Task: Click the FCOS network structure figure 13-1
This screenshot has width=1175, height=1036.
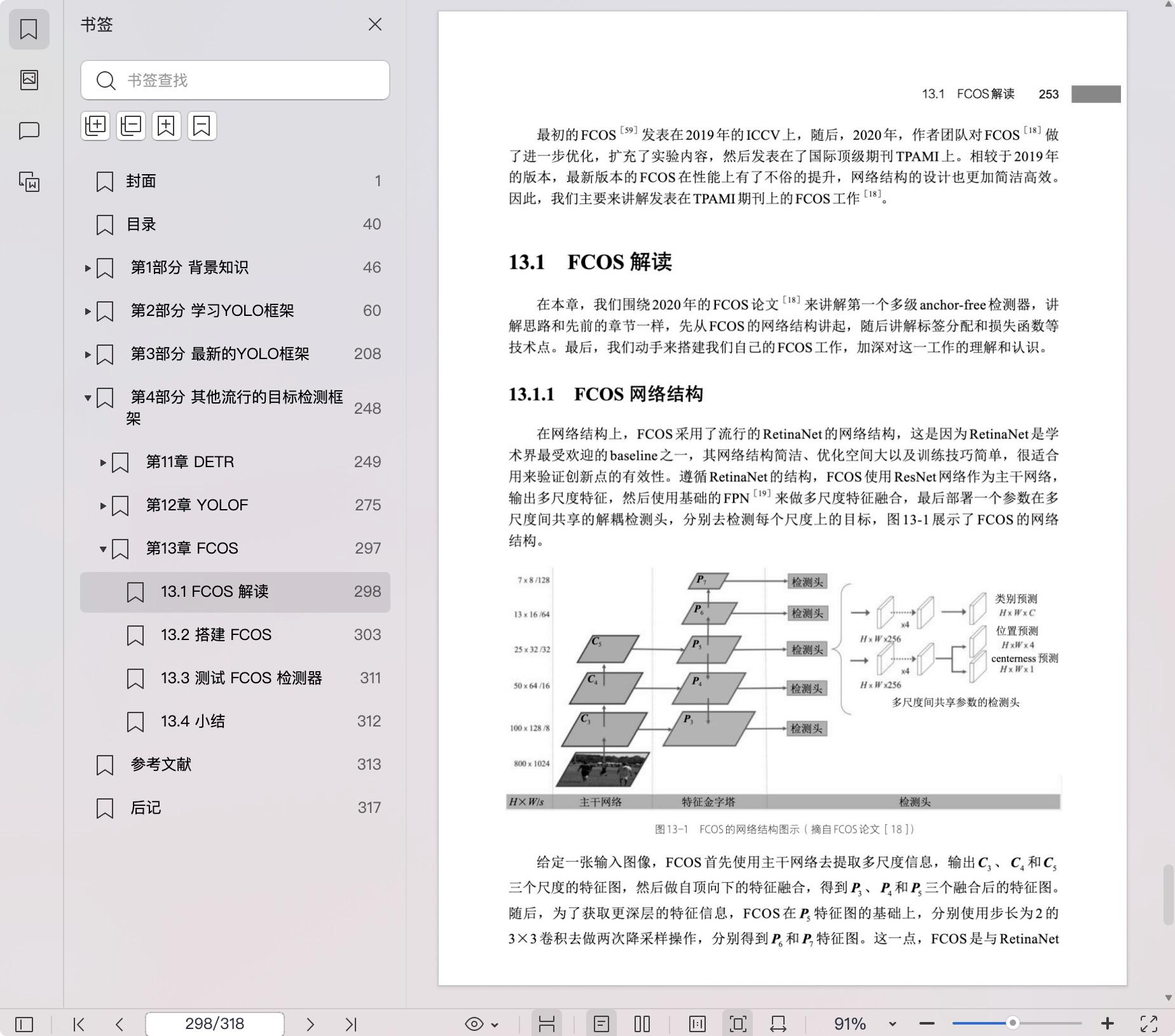Action: pyautogui.click(x=783, y=688)
